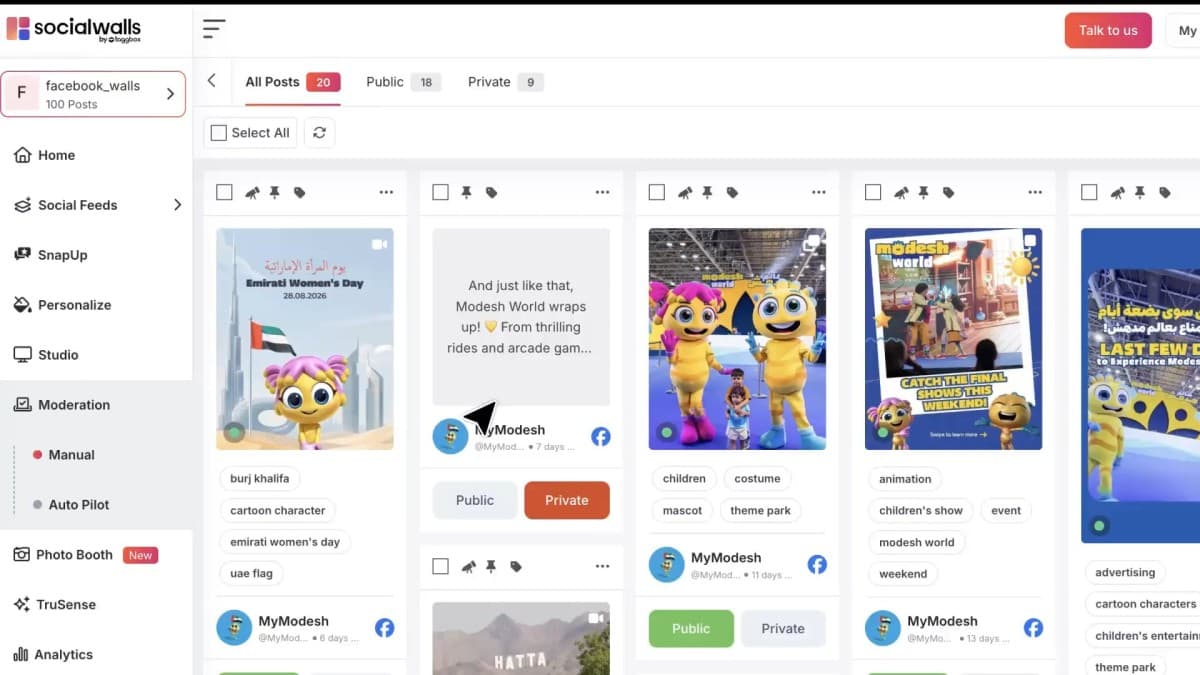Click highlight icon on the Hatta post

point(469,566)
